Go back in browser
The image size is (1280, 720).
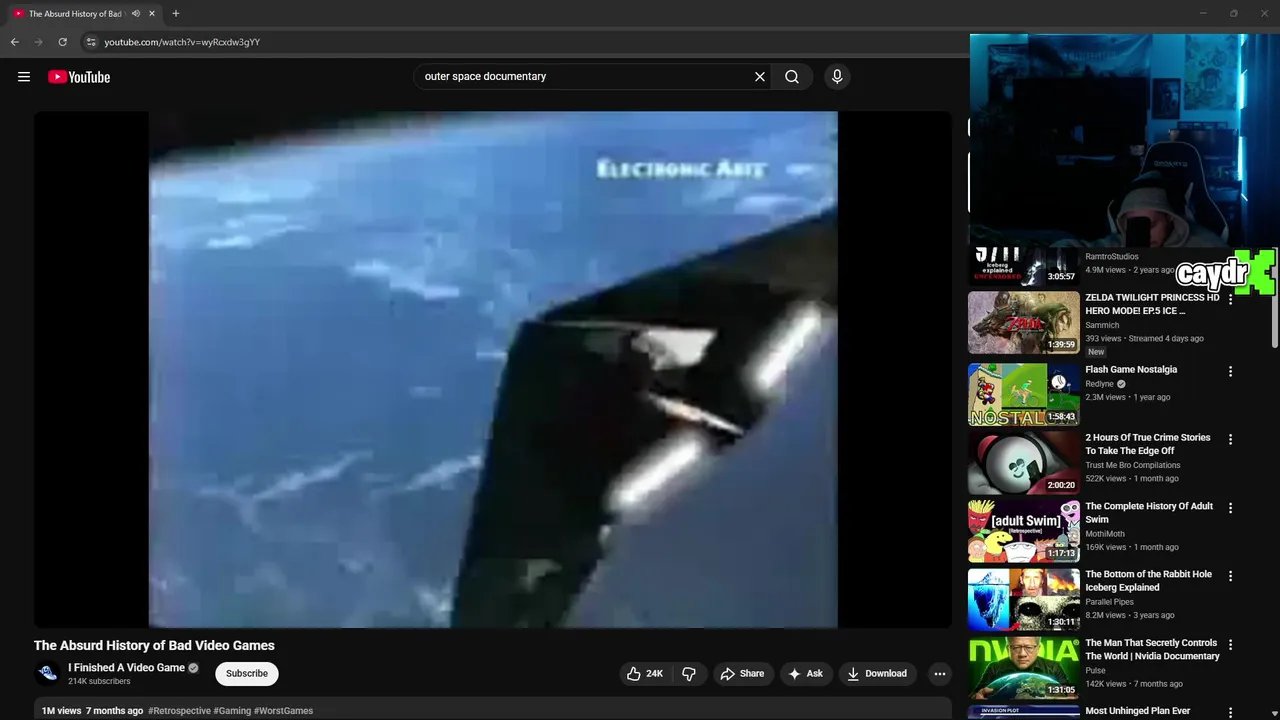pos(14,42)
